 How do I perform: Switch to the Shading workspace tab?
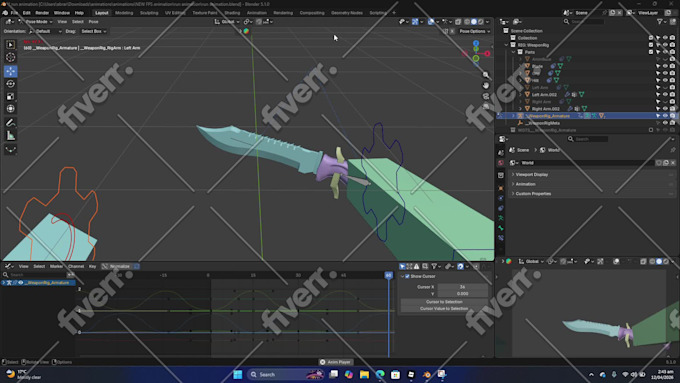[232, 13]
